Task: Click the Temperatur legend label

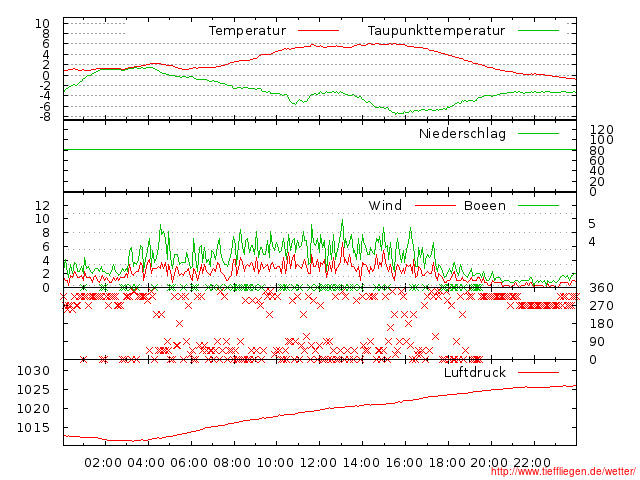Action: [247, 31]
